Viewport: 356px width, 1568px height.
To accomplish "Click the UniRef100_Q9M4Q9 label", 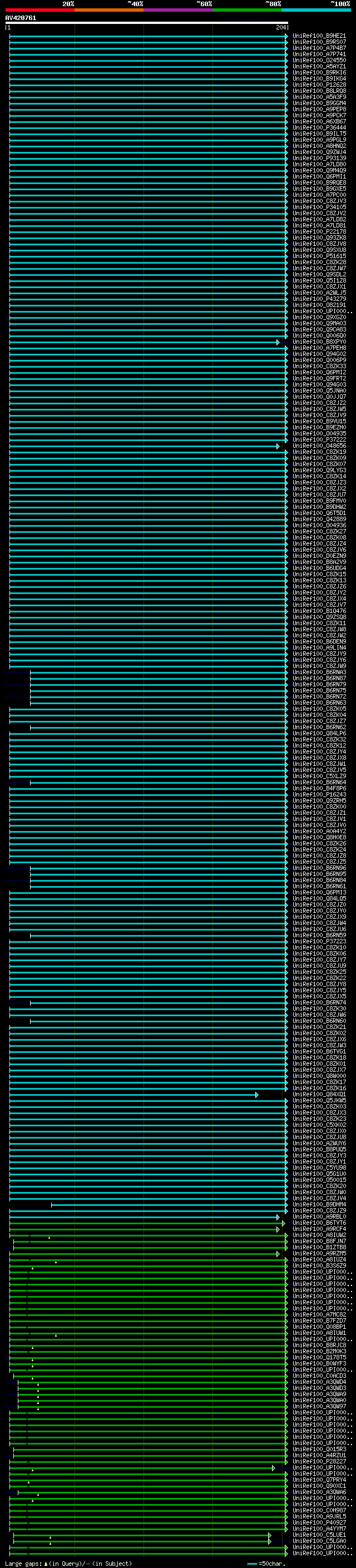I will (319, 171).
